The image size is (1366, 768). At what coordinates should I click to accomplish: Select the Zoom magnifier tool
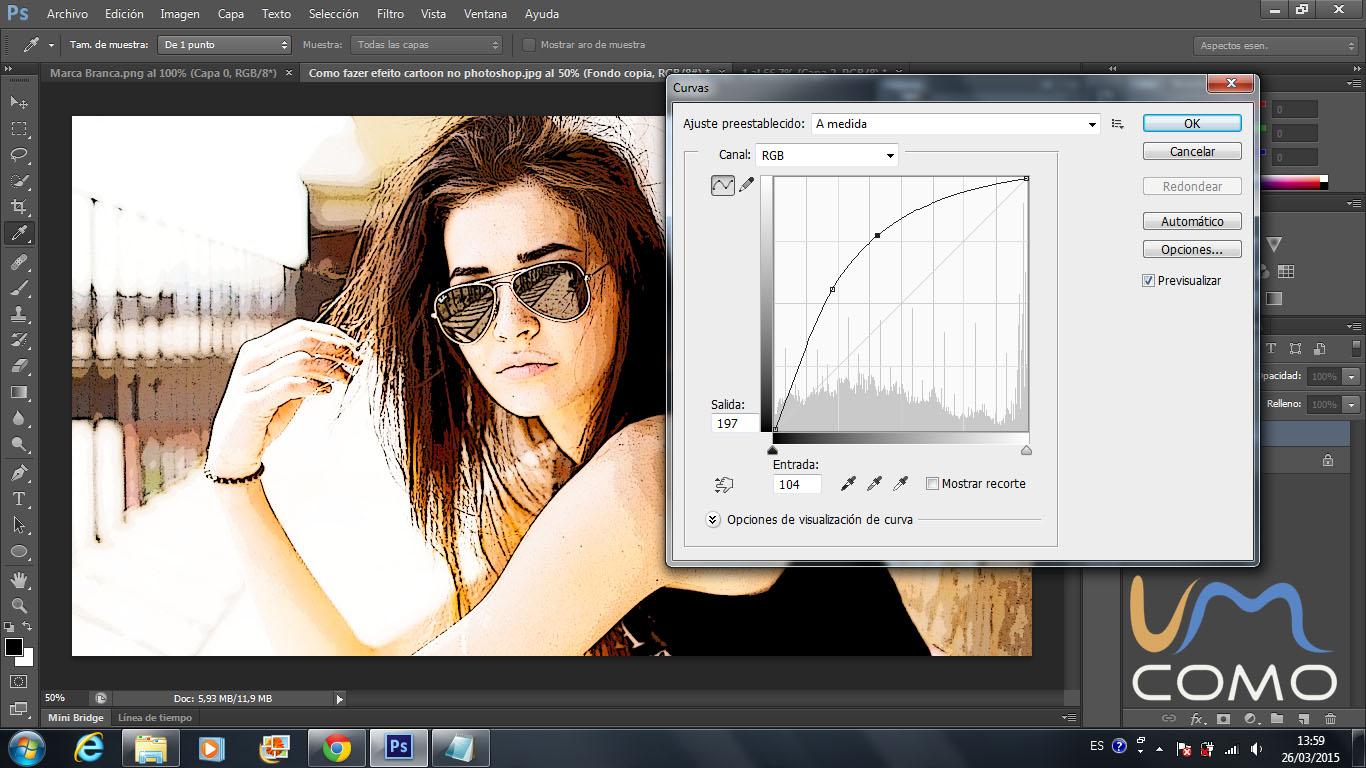pyautogui.click(x=19, y=605)
